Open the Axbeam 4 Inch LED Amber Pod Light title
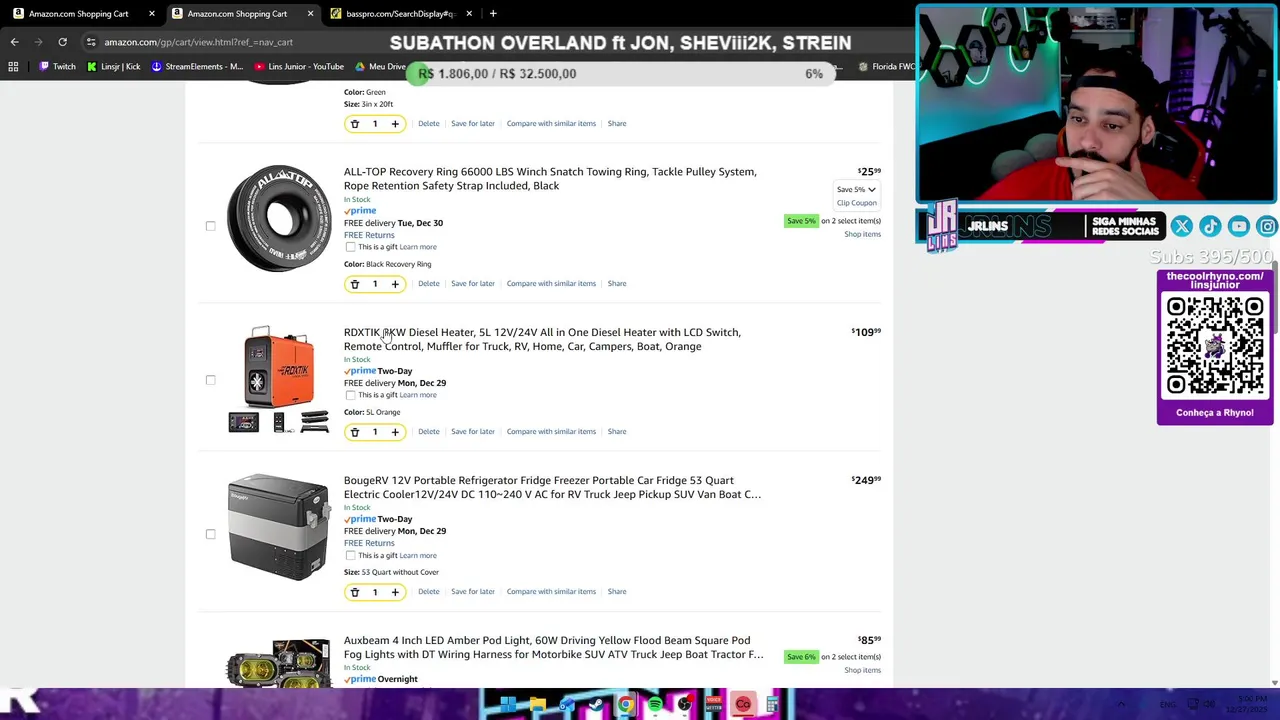Viewport: 1280px width, 720px height. coord(553,648)
